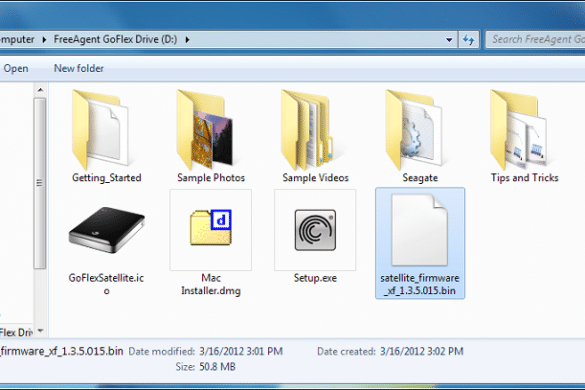This screenshot has width=585, height=390.
Task: Click navigation pane scroll up arrow
Action: (40, 90)
